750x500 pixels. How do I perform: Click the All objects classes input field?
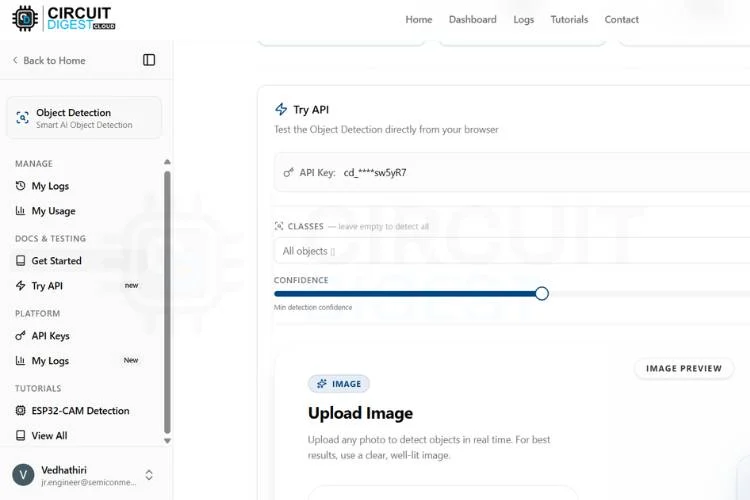click(x=512, y=251)
